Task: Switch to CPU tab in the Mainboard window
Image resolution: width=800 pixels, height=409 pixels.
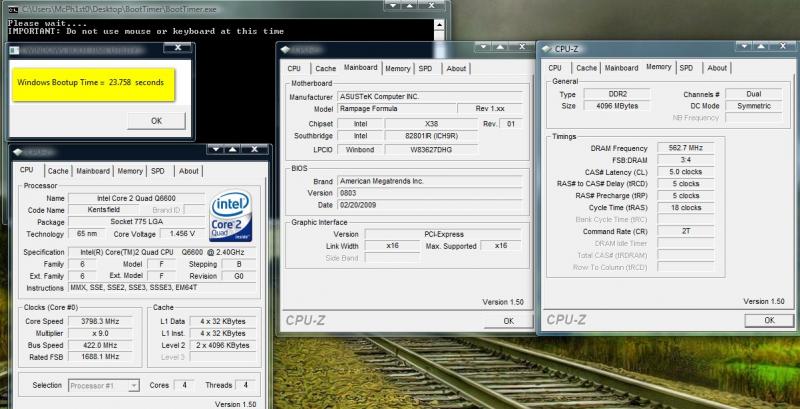Action: (294, 68)
